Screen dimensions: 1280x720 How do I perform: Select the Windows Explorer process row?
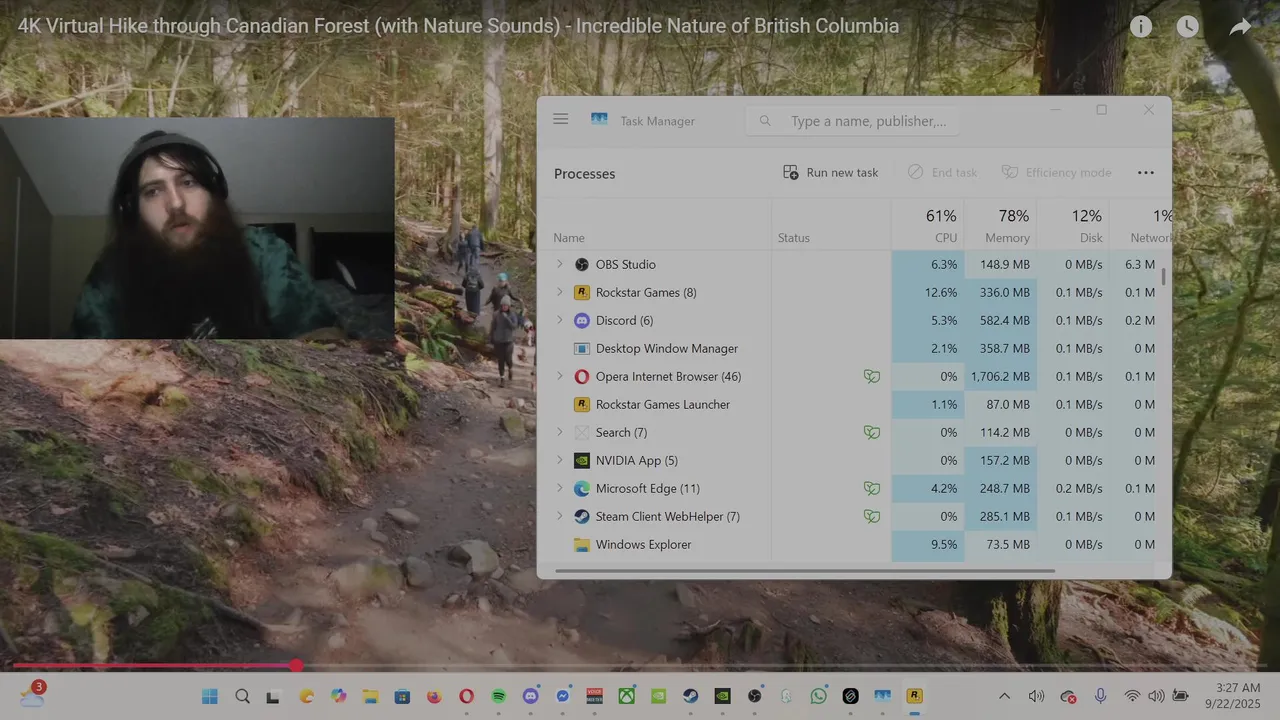855,544
